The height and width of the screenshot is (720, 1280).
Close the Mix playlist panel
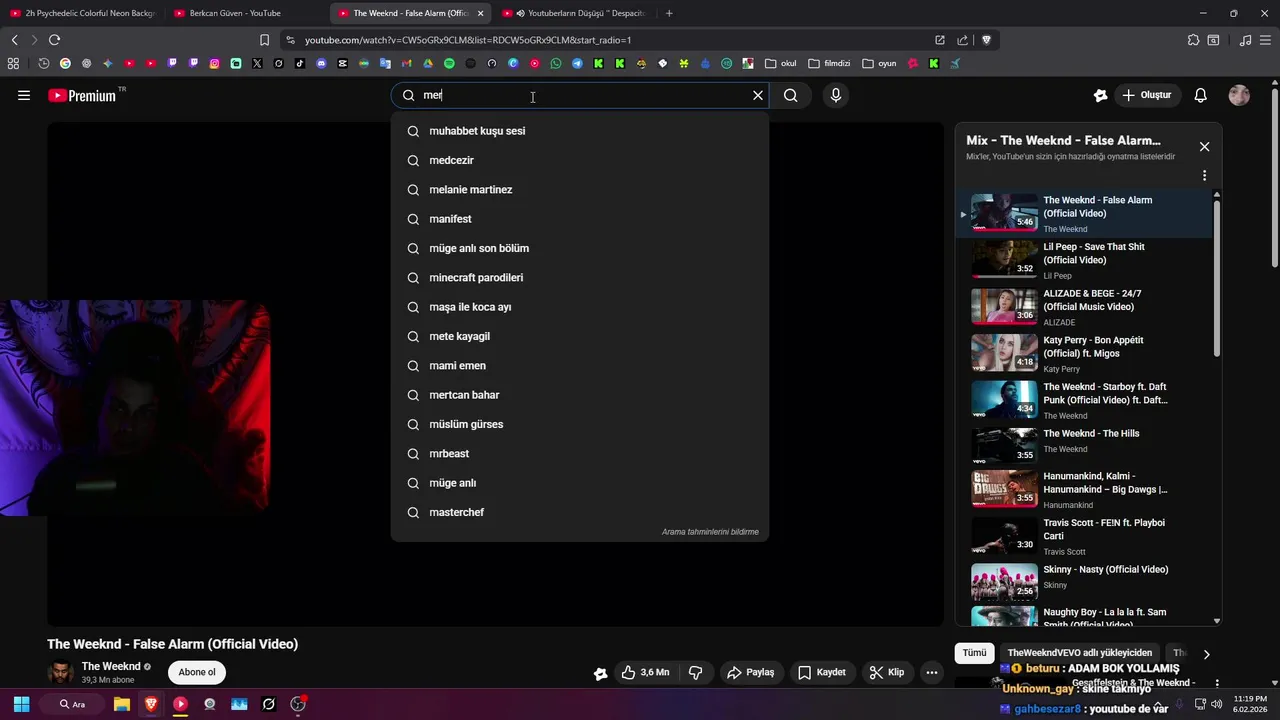click(1204, 147)
